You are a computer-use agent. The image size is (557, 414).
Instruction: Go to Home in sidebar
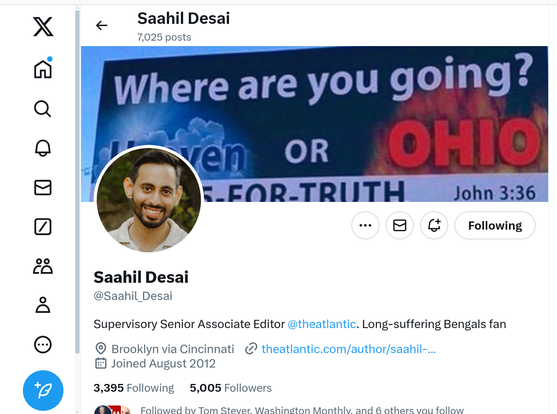click(43, 68)
